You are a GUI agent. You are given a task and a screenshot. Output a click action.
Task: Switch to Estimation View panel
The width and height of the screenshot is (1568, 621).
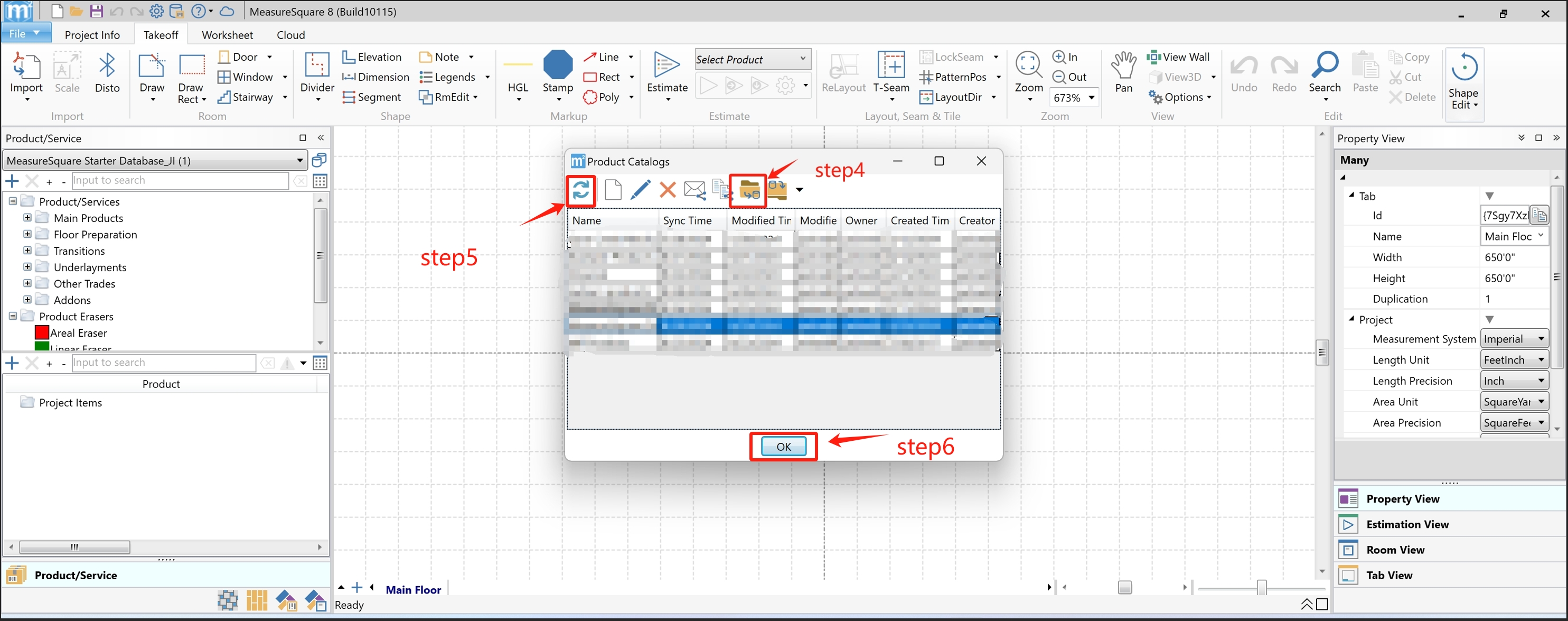[1407, 524]
